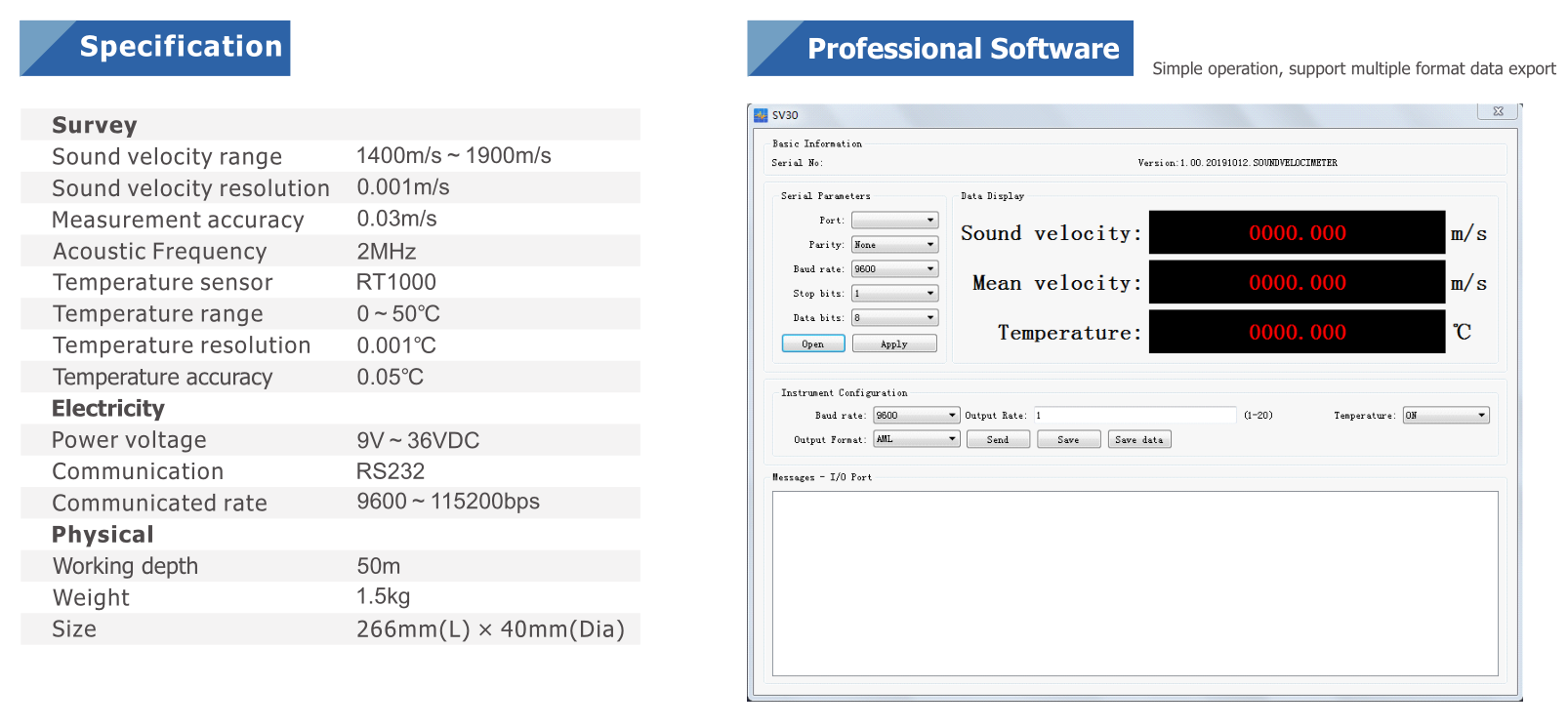Click the SV30 app icon in title bar
The height and width of the screenshot is (728, 1568).
tap(761, 115)
